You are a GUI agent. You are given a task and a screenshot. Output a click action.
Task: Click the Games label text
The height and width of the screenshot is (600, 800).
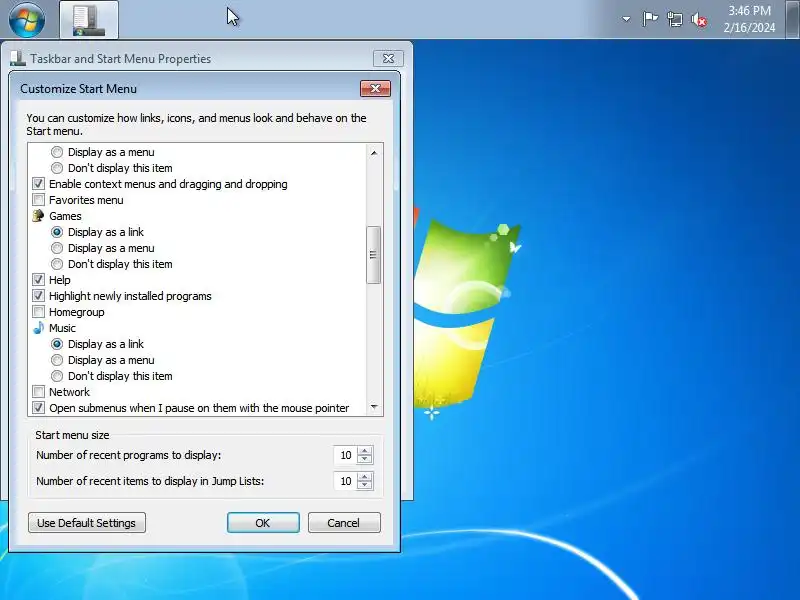tap(65, 216)
